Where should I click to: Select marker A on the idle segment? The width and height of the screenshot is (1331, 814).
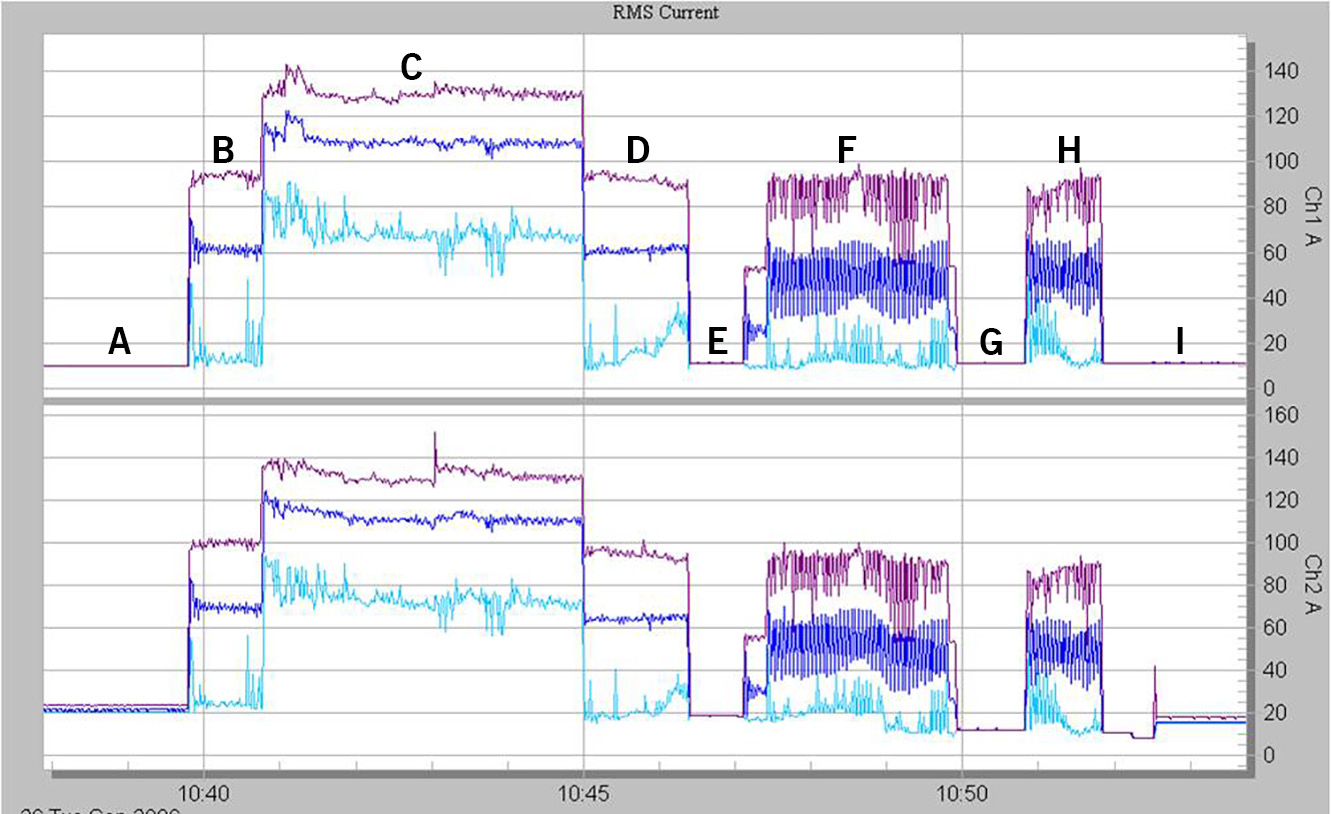click(x=119, y=343)
